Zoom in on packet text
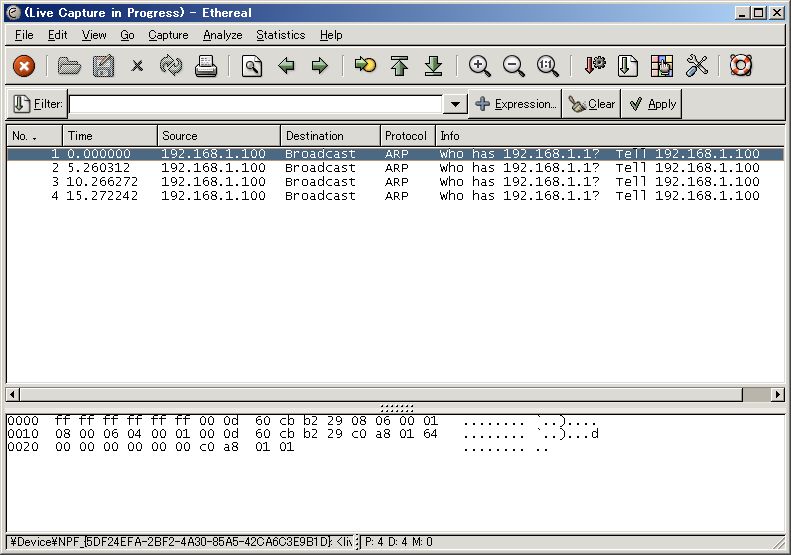This screenshot has width=791, height=555. (x=479, y=66)
